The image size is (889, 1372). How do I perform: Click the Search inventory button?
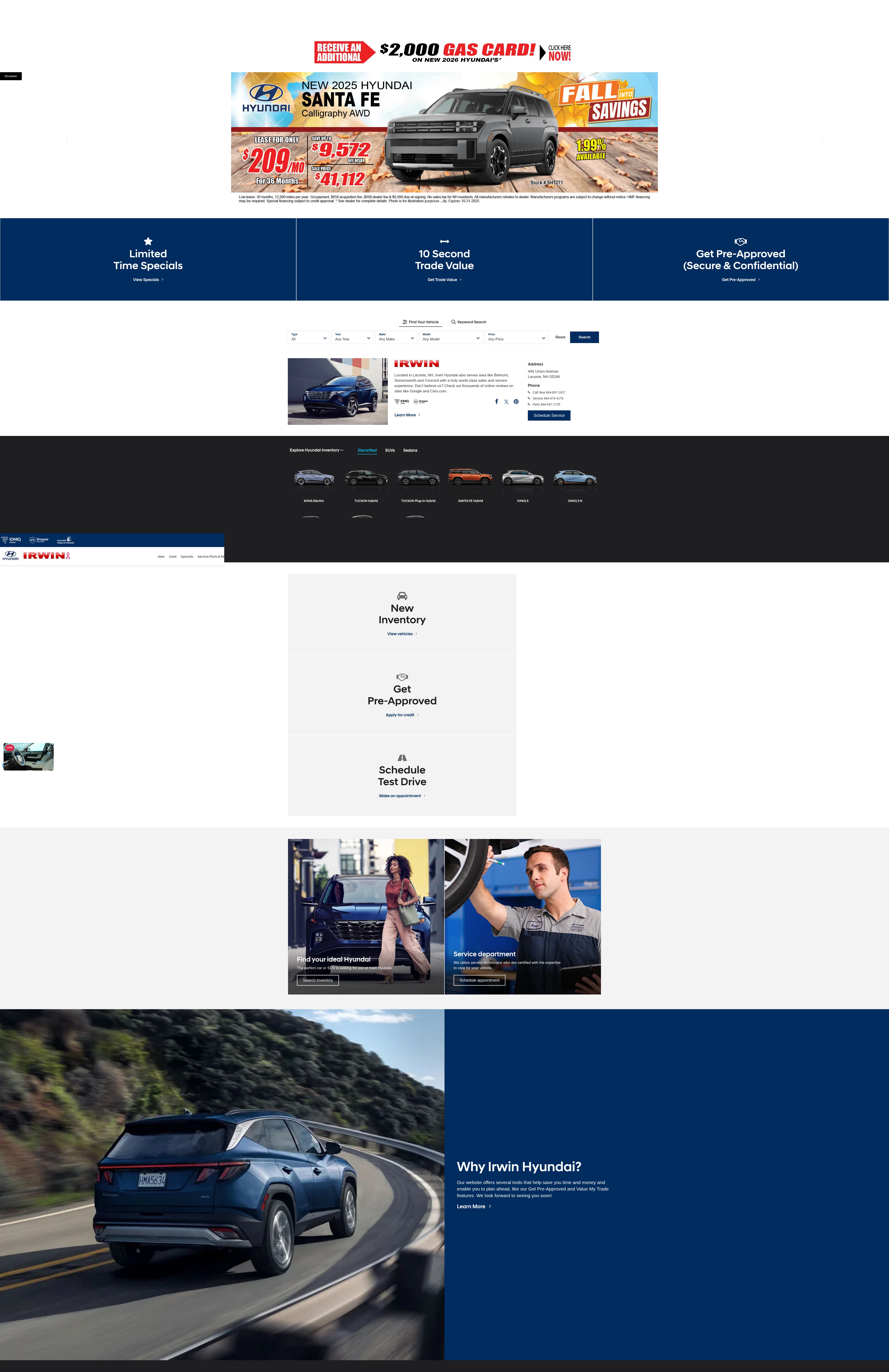pos(318,980)
